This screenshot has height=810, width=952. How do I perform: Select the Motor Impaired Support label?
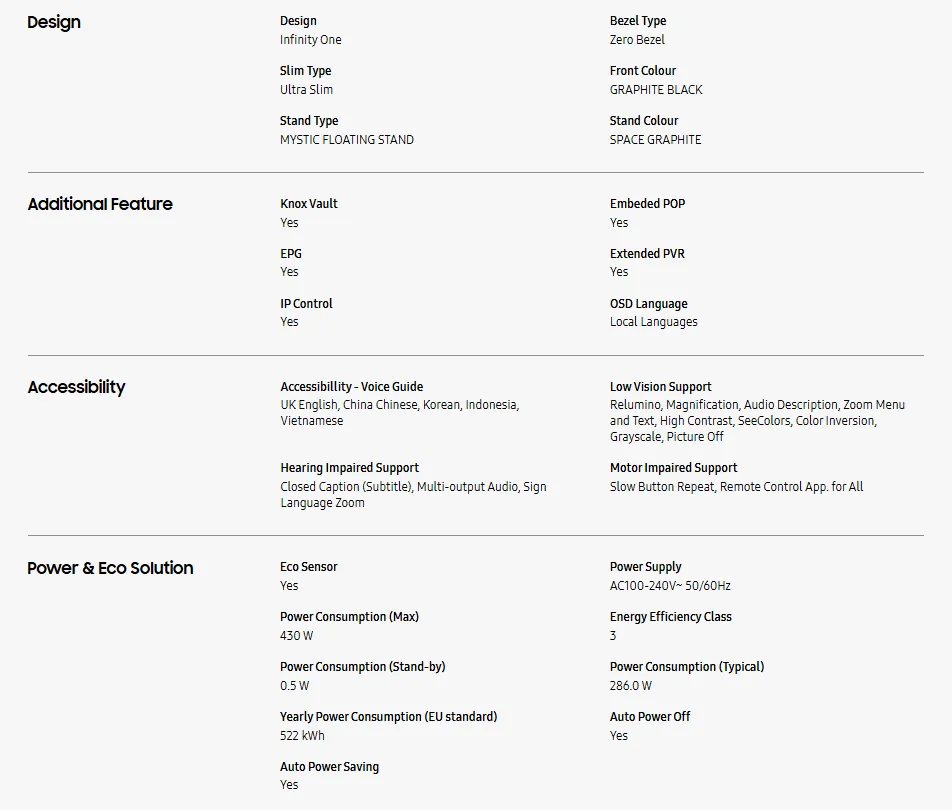point(674,468)
